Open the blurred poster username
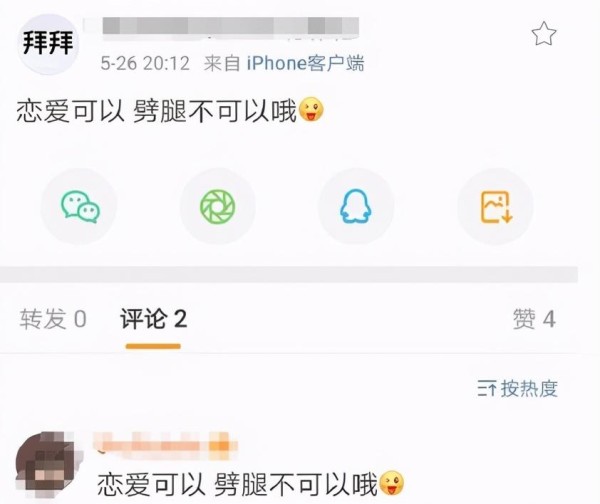The image size is (600, 504). tap(231, 28)
